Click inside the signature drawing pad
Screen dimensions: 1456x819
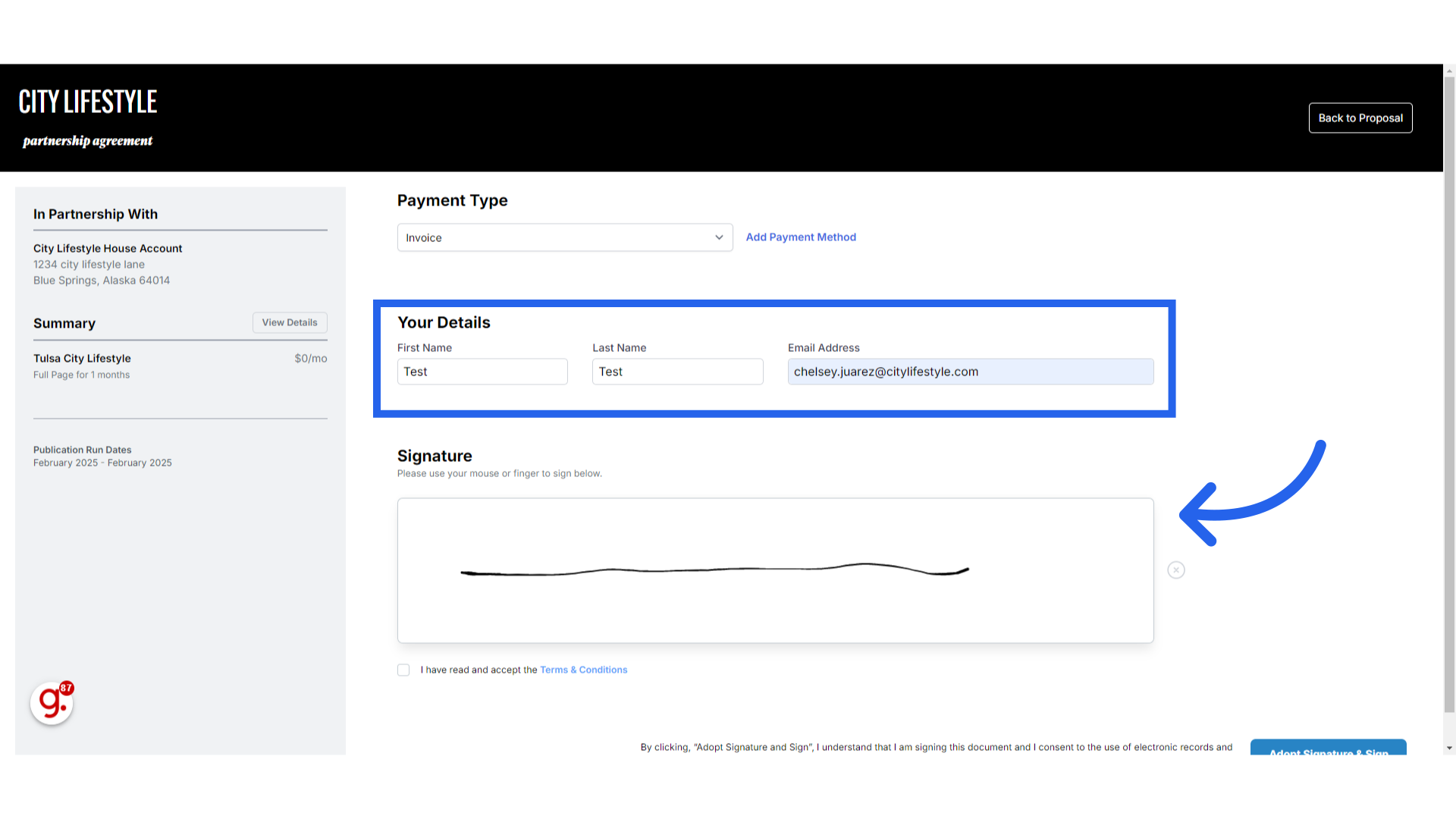775,570
